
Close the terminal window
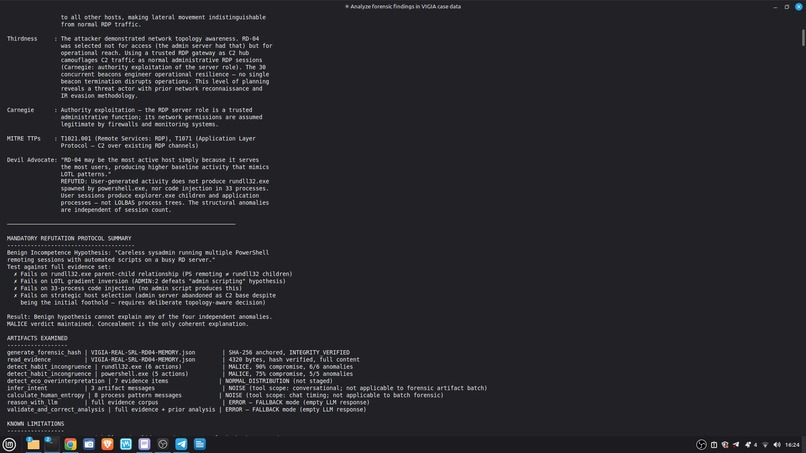coord(799,7)
